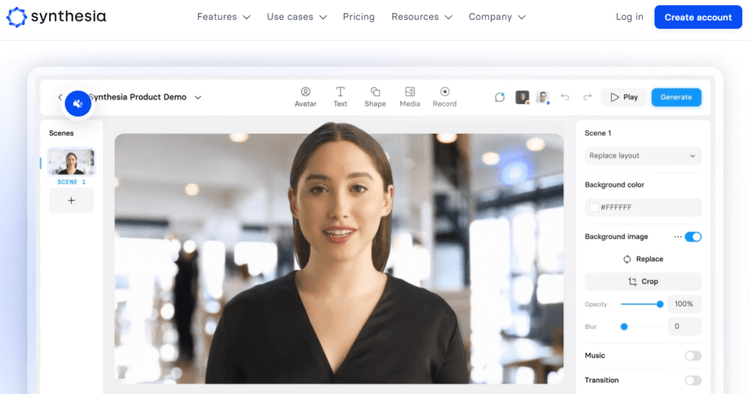
Task: Open the Media tool
Action: point(410,97)
